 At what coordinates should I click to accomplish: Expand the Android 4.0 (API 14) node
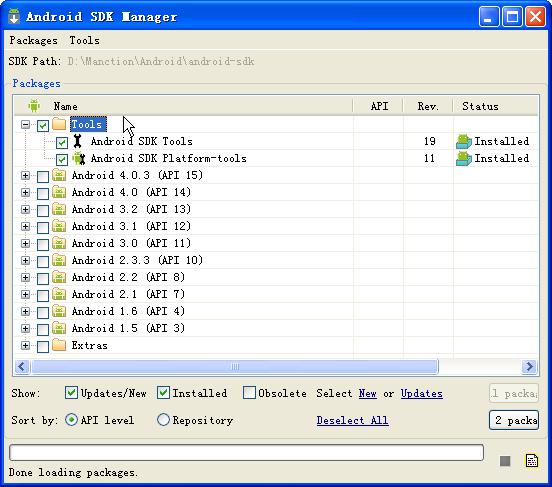pyautogui.click(x=25, y=192)
